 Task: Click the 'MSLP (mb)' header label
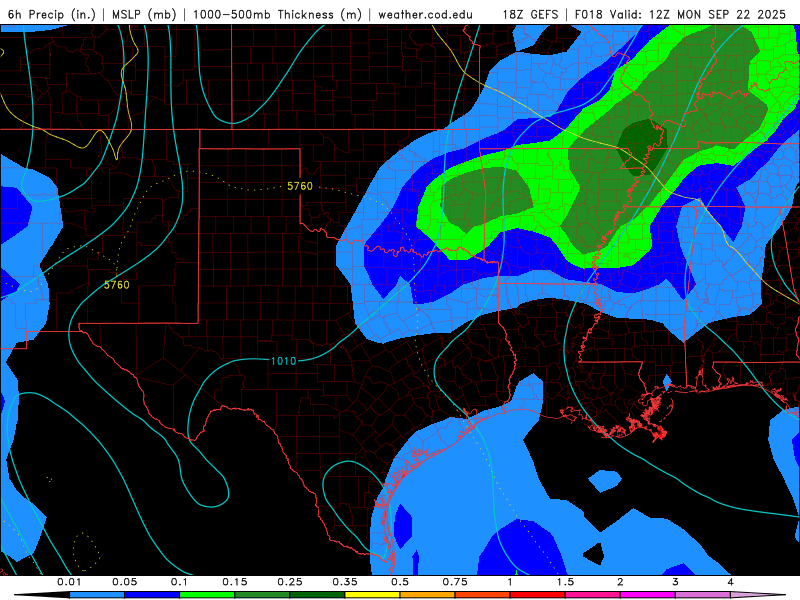(144, 14)
